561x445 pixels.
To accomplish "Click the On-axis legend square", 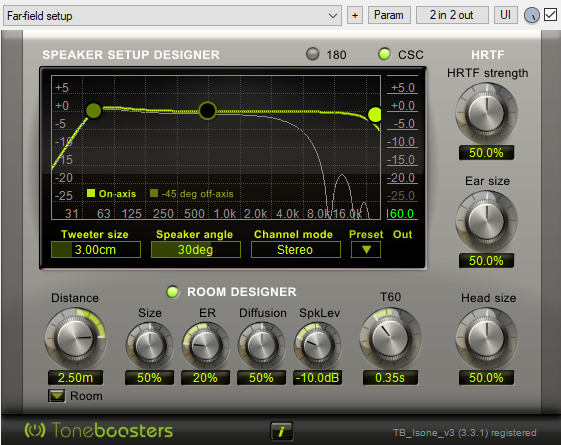I will (91, 193).
